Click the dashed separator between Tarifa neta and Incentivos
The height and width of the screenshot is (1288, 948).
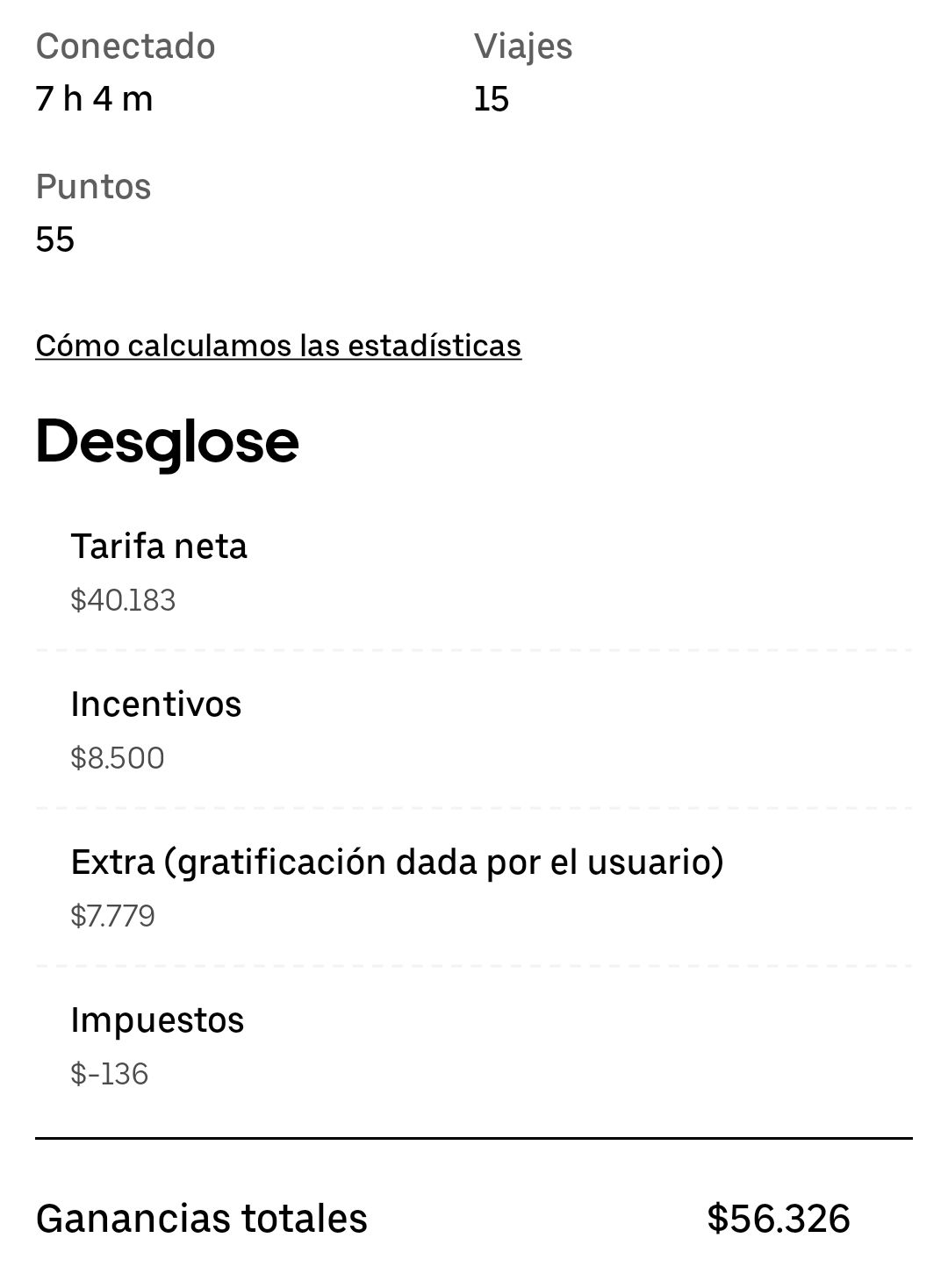pos(474,650)
